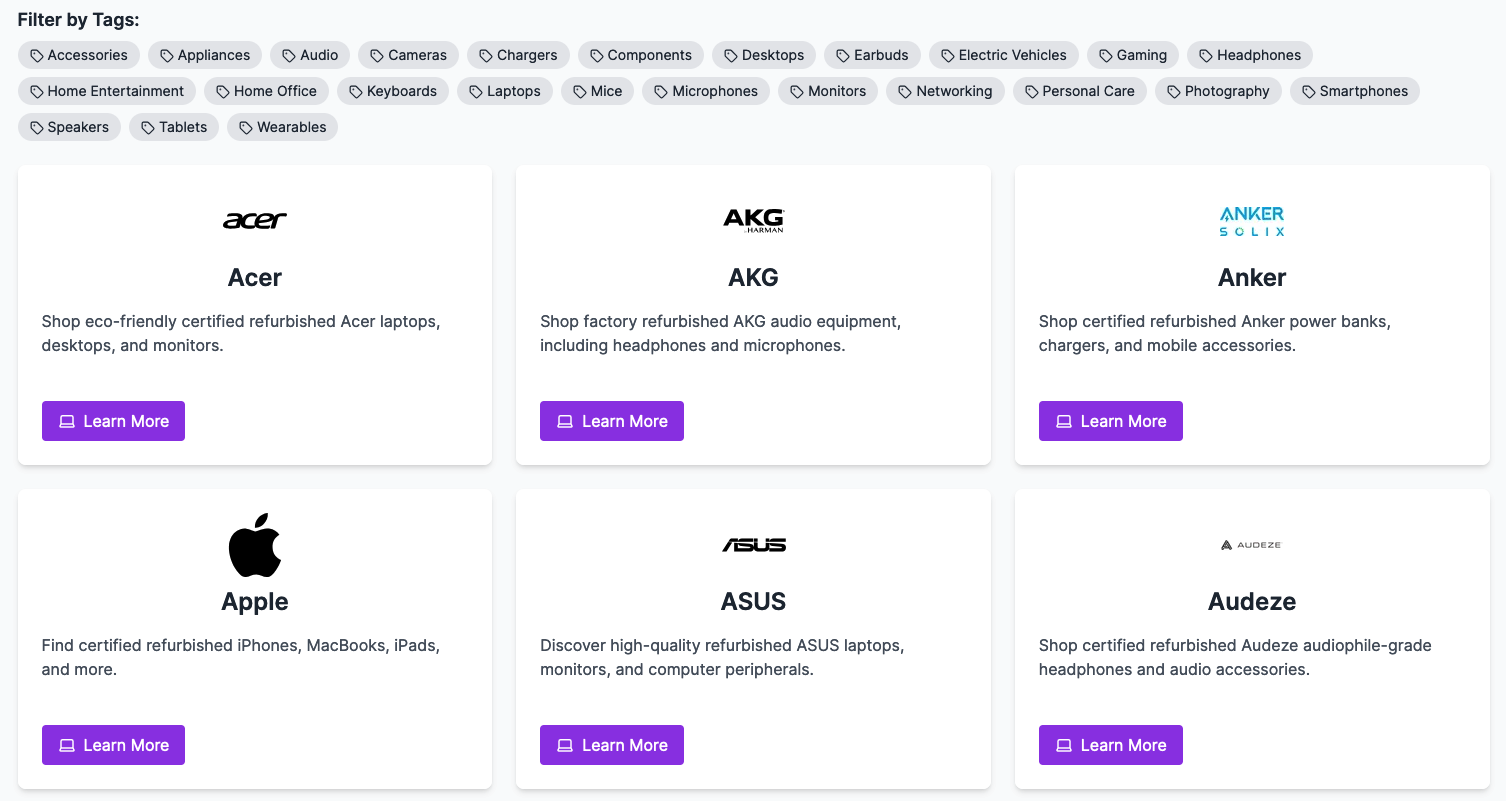Apply the Networking tag
The image size is (1506, 801).
pyautogui.click(x=945, y=91)
